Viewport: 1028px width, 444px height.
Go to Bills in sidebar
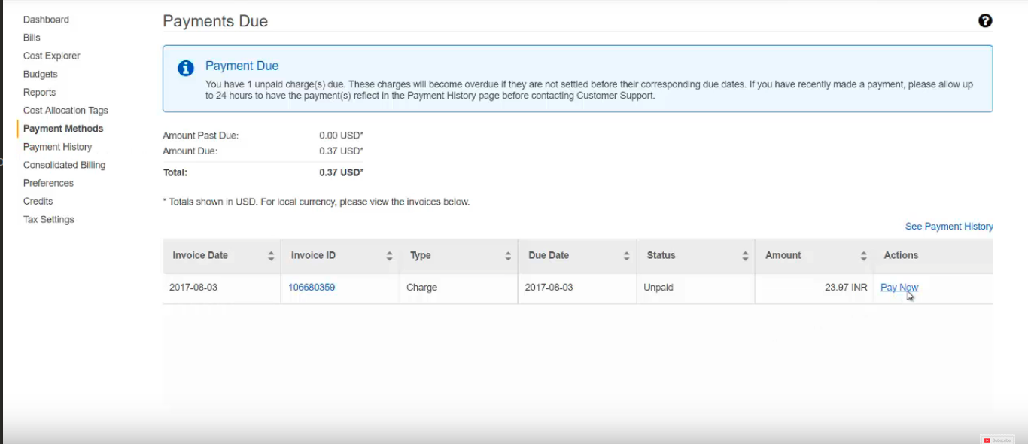(x=32, y=38)
